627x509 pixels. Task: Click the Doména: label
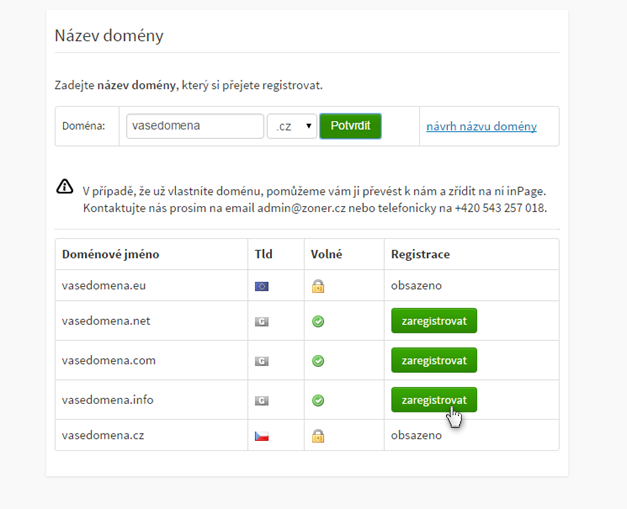pos(84,126)
